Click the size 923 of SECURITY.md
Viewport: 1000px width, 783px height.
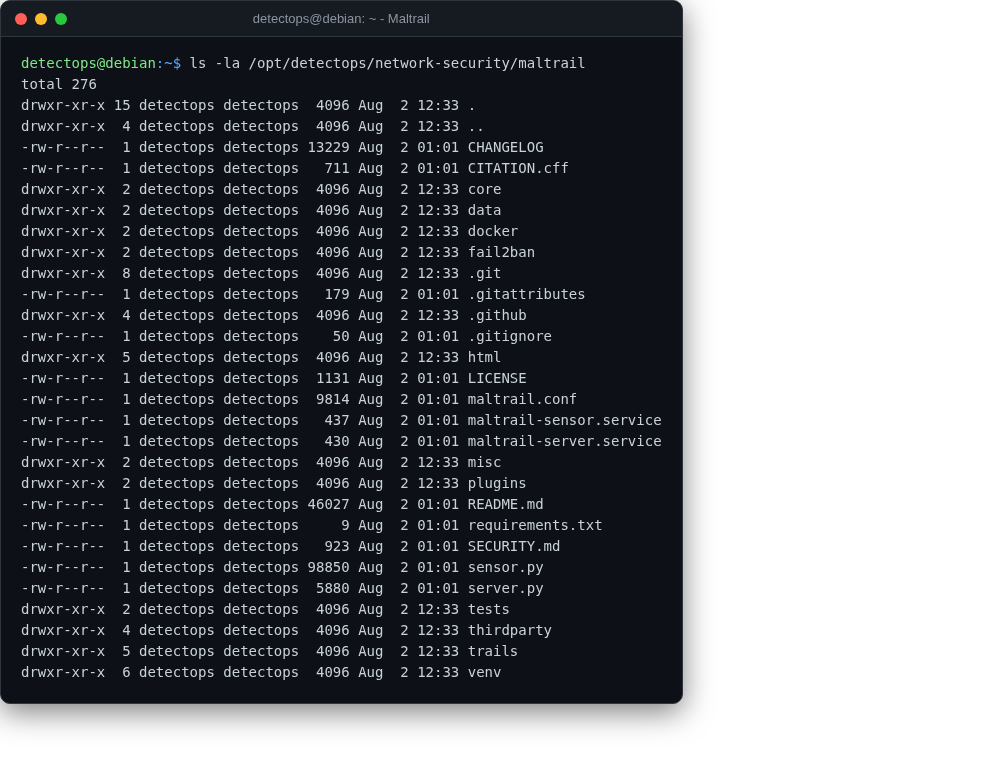(337, 547)
